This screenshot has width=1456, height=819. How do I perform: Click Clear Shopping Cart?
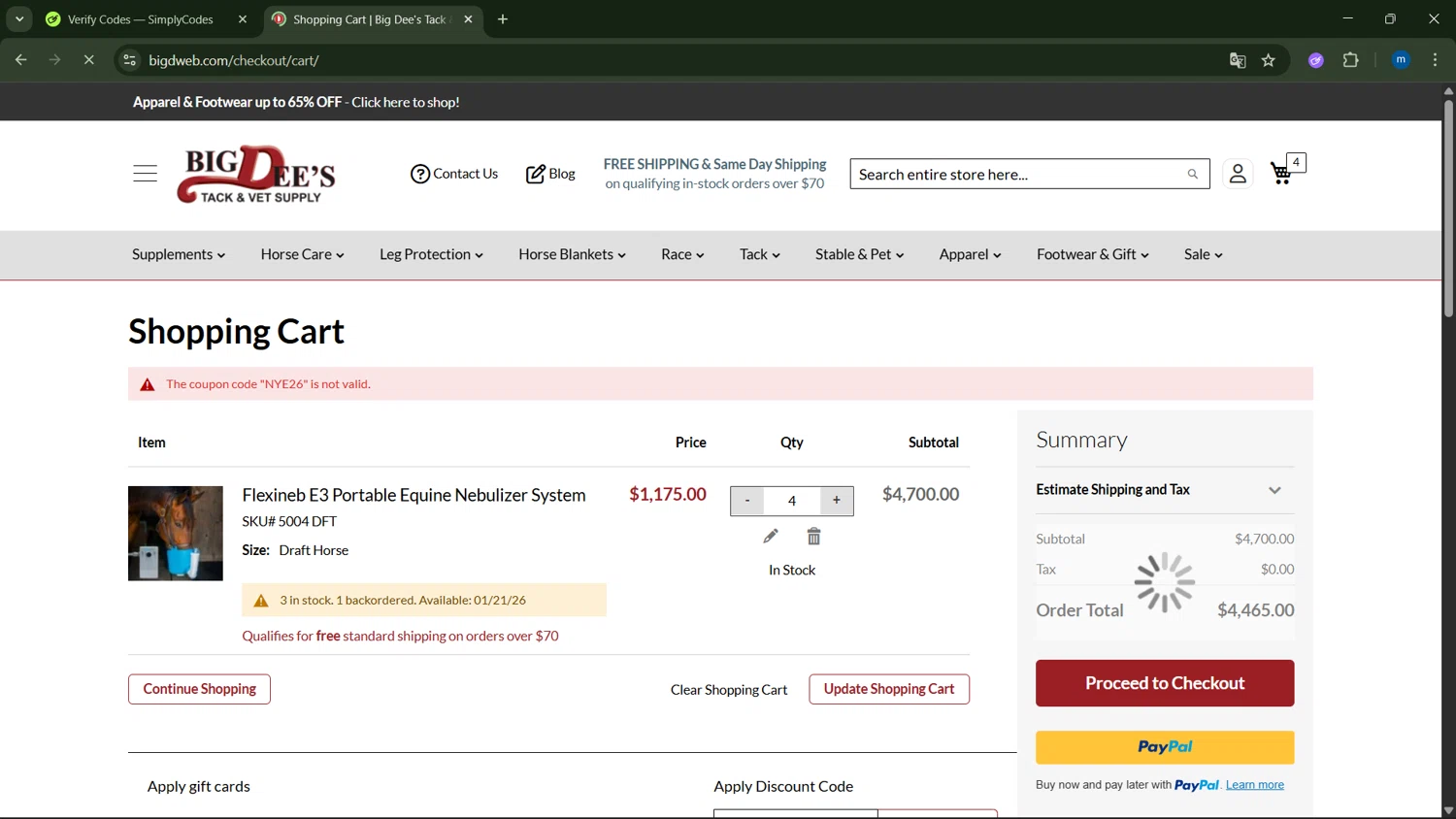(729, 690)
